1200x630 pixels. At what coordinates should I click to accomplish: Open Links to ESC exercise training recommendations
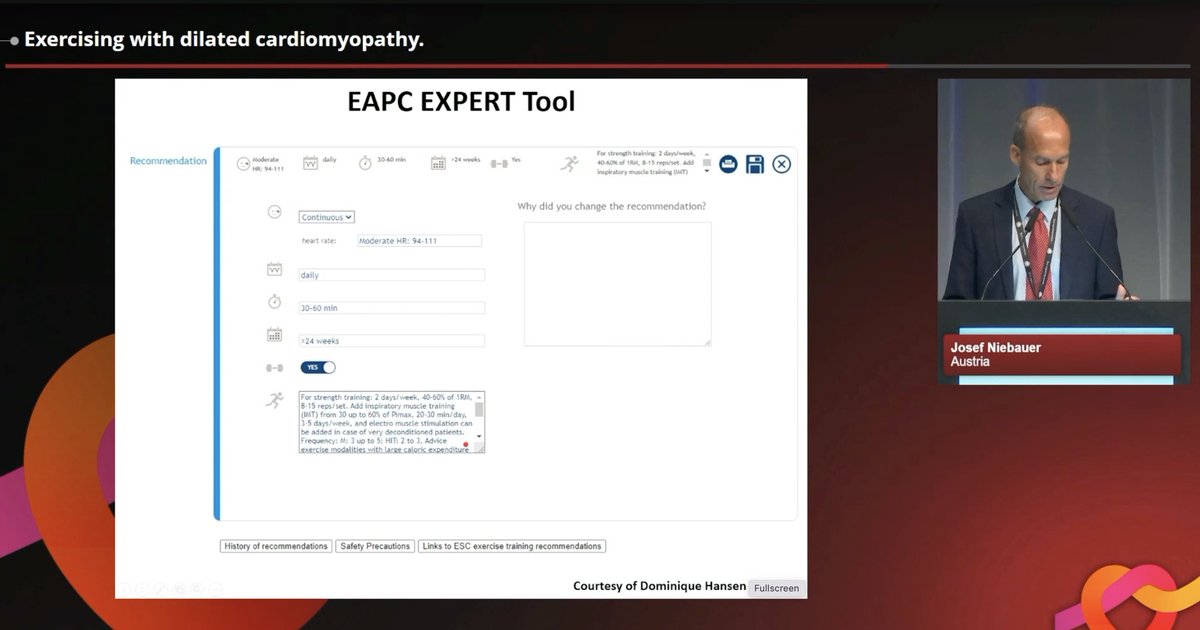click(512, 546)
